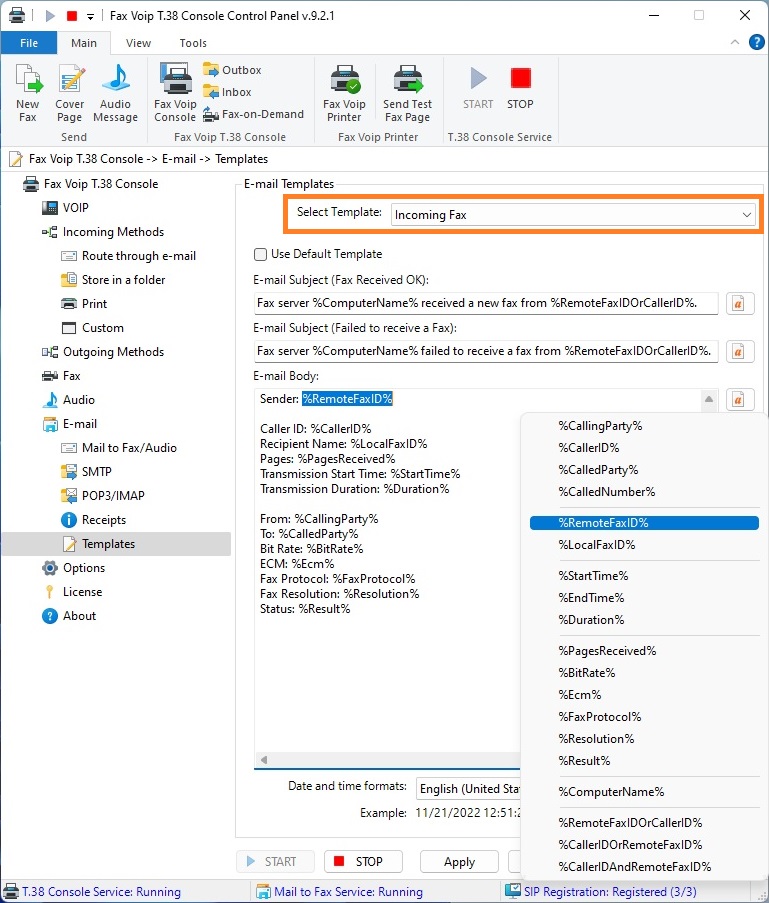769x903 pixels.
Task: Collapse the ribbon with the chevron
Action: (735, 42)
